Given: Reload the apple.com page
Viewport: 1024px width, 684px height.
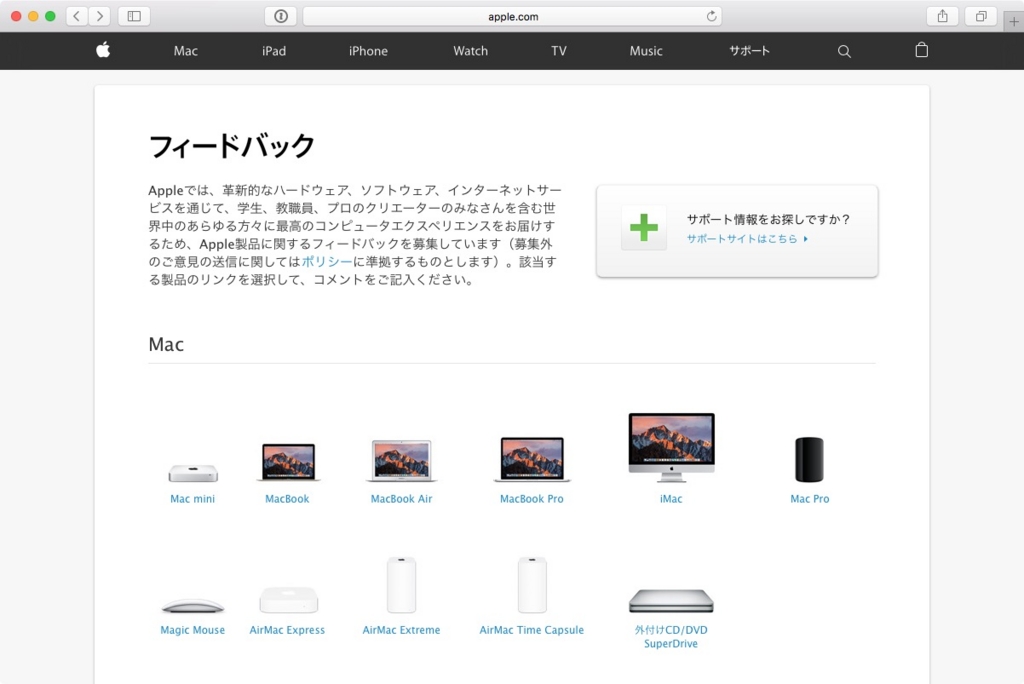Looking at the screenshot, I should click(711, 16).
